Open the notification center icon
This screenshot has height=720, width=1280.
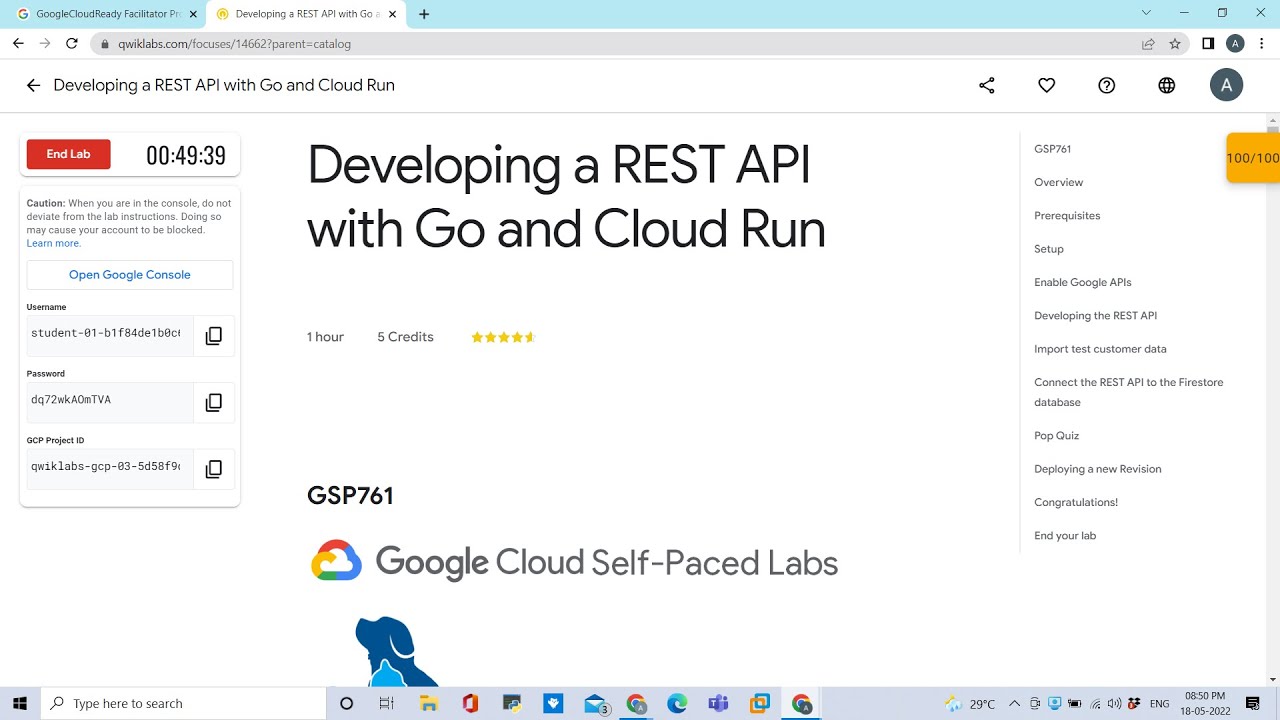[x=1253, y=704]
